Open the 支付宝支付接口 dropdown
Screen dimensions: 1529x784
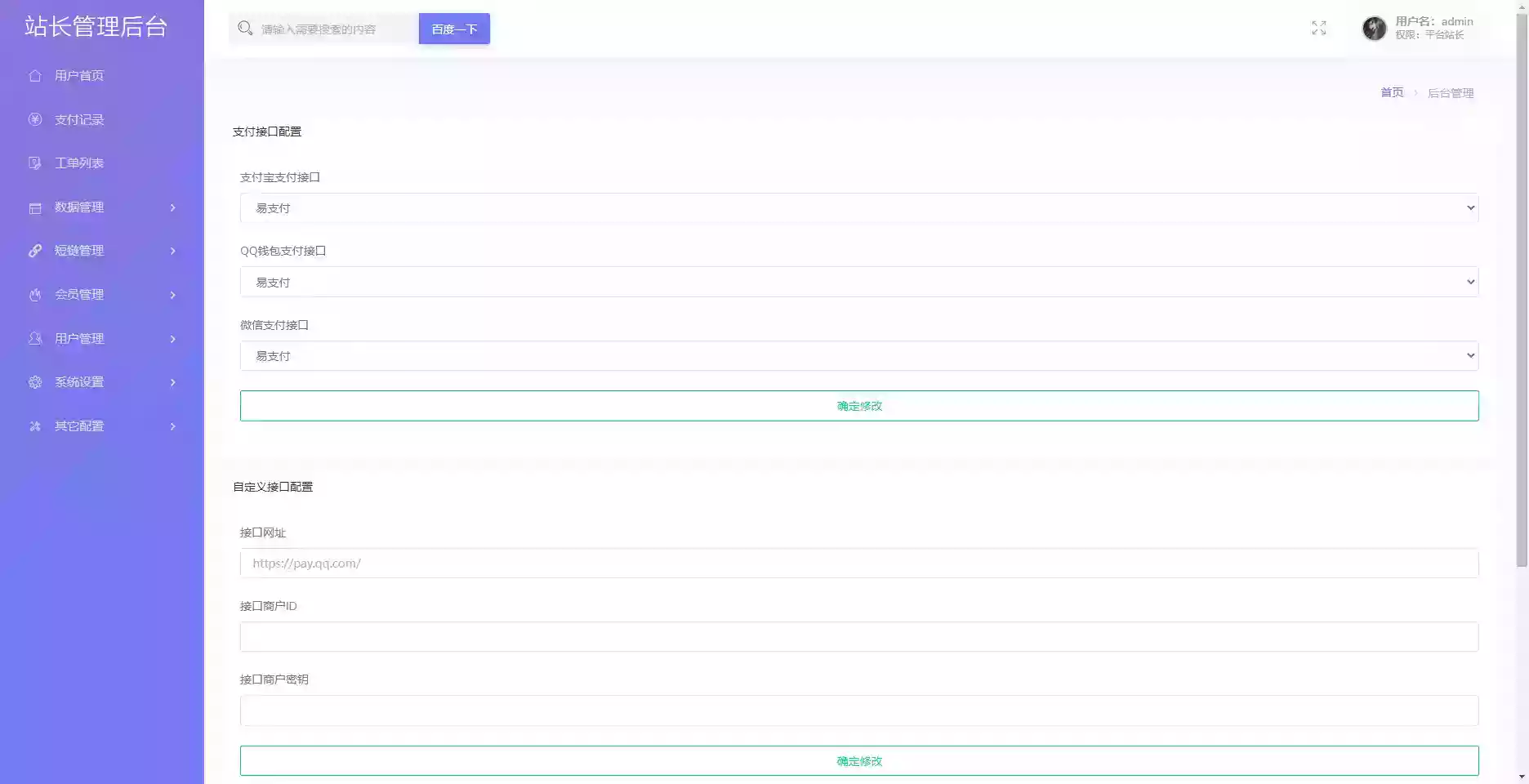pos(858,208)
